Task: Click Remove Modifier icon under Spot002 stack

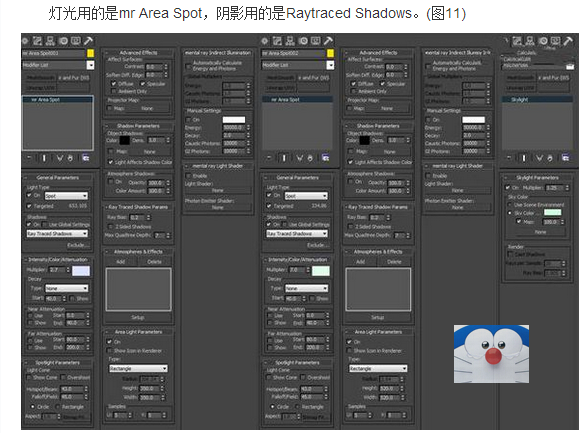Action: [x=310, y=158]
